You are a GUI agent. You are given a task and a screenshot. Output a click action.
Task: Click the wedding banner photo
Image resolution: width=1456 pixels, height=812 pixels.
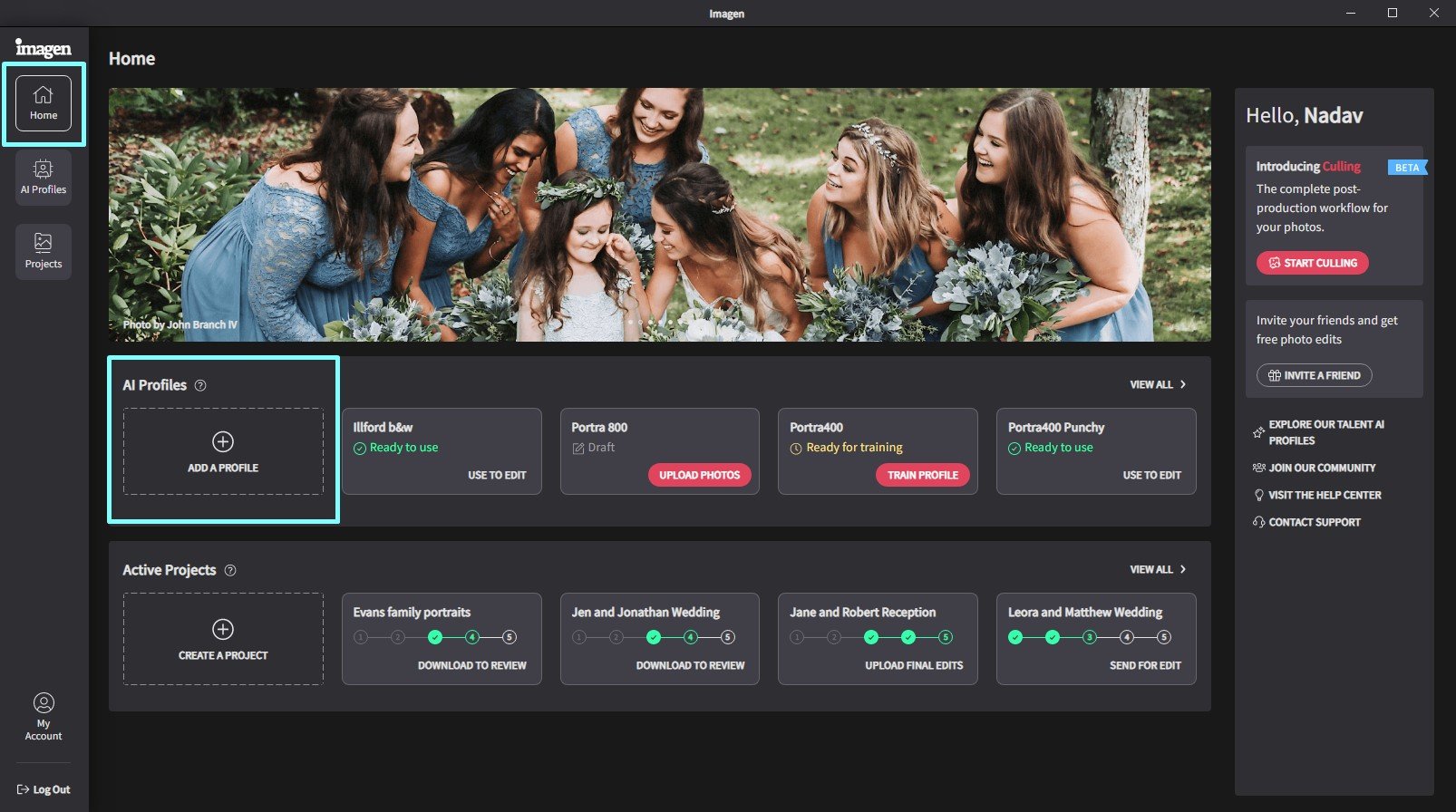(x=659, y=215)
